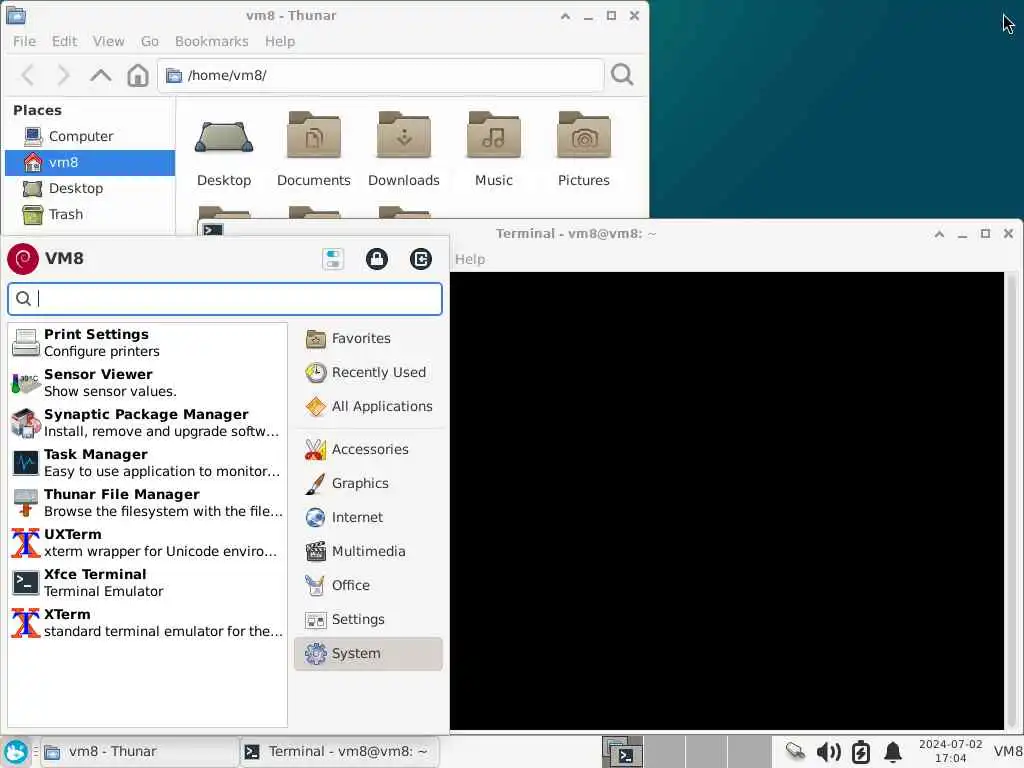Launch Task Manager from the menu

click(148, 462)
